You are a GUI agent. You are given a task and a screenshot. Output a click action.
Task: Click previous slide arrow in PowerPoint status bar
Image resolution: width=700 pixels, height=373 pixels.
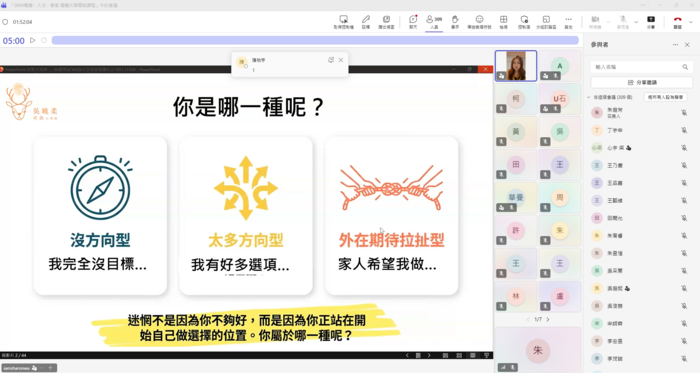coord(407,356)
